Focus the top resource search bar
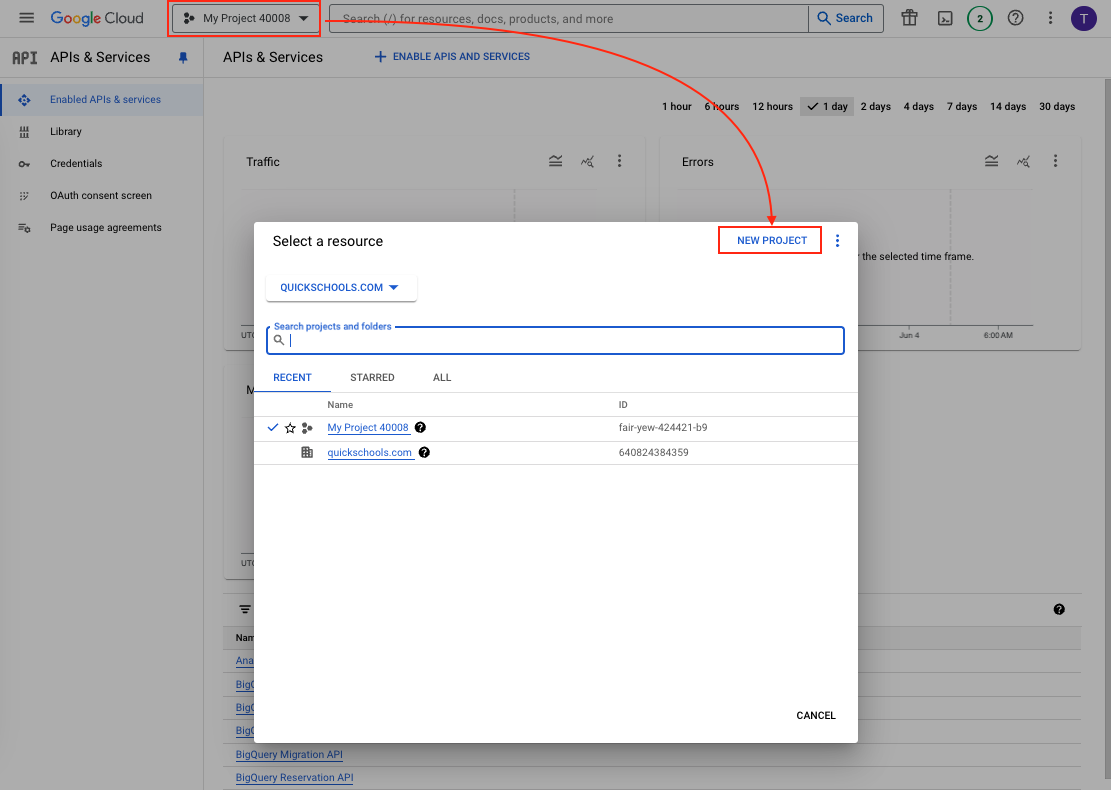 (569, 18)
